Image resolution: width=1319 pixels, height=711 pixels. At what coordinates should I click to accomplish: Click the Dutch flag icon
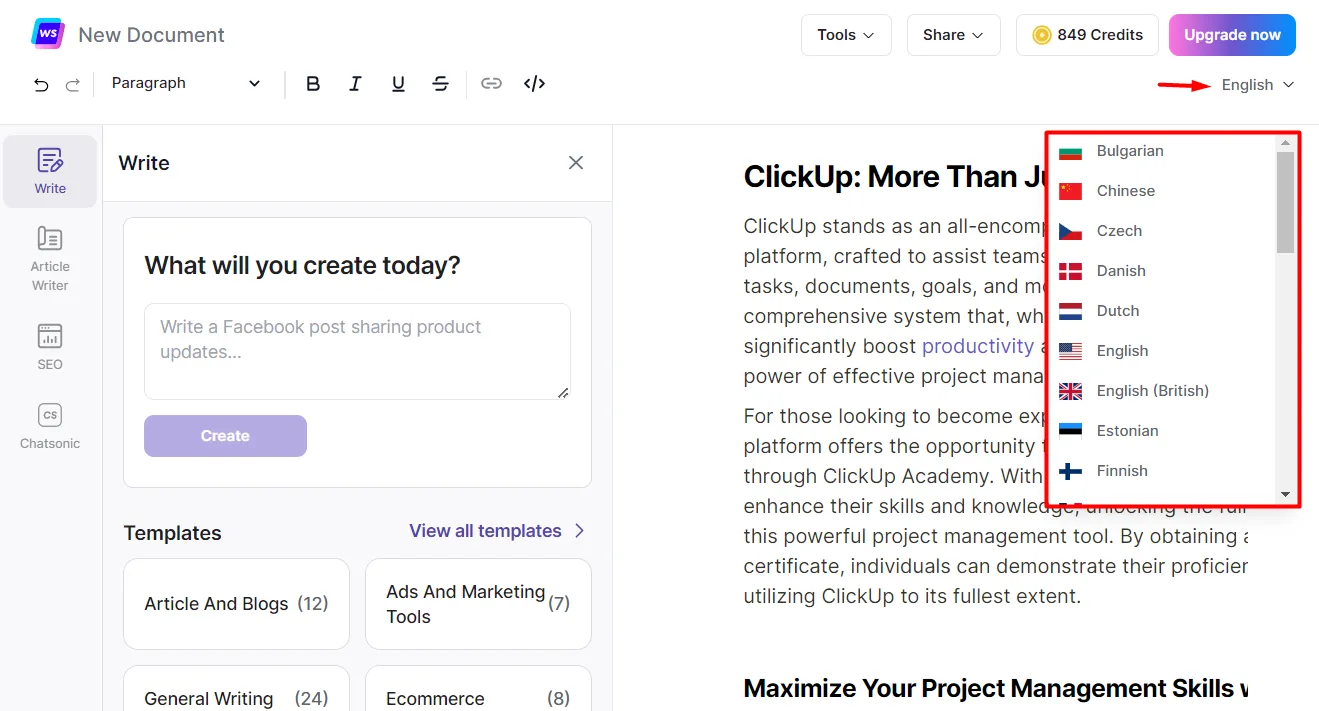click(x=1070, y=311)
